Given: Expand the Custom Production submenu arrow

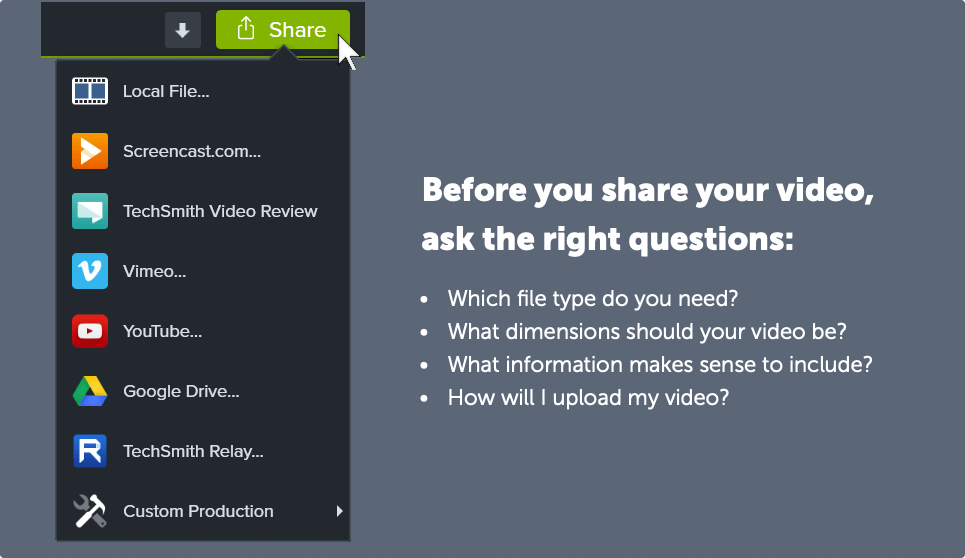Looking at the screenshot, I should [x=339, y=511].
